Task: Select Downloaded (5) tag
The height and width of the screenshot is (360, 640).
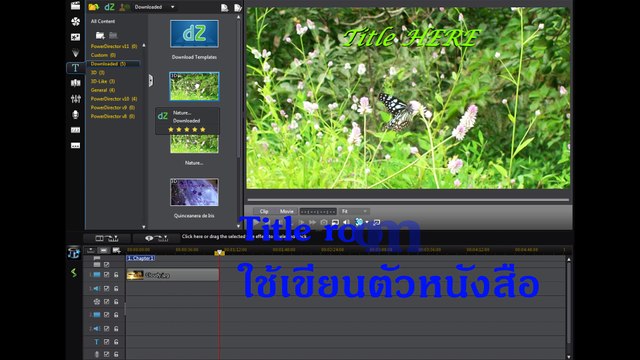Action: click(x=109, y=64)
